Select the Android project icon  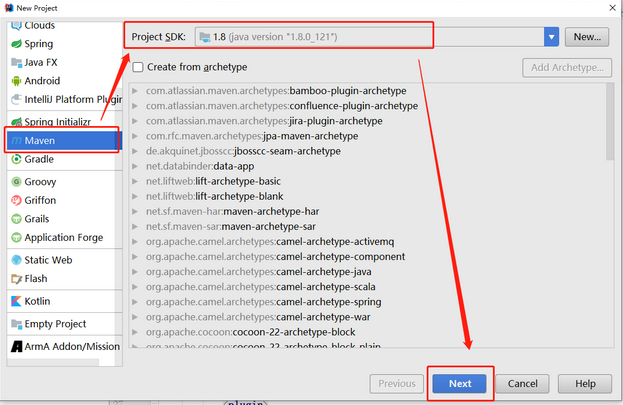tap(16, 81)
